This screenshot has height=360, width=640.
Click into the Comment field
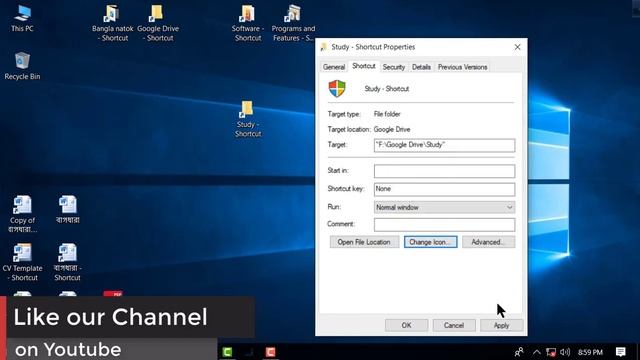444,224
